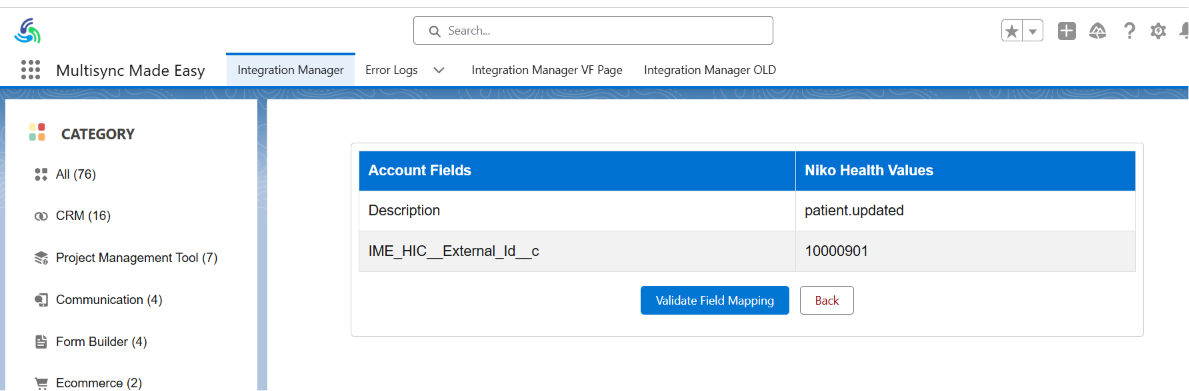Click the All category icon
1189x391 pixels.
click(41, 175)
